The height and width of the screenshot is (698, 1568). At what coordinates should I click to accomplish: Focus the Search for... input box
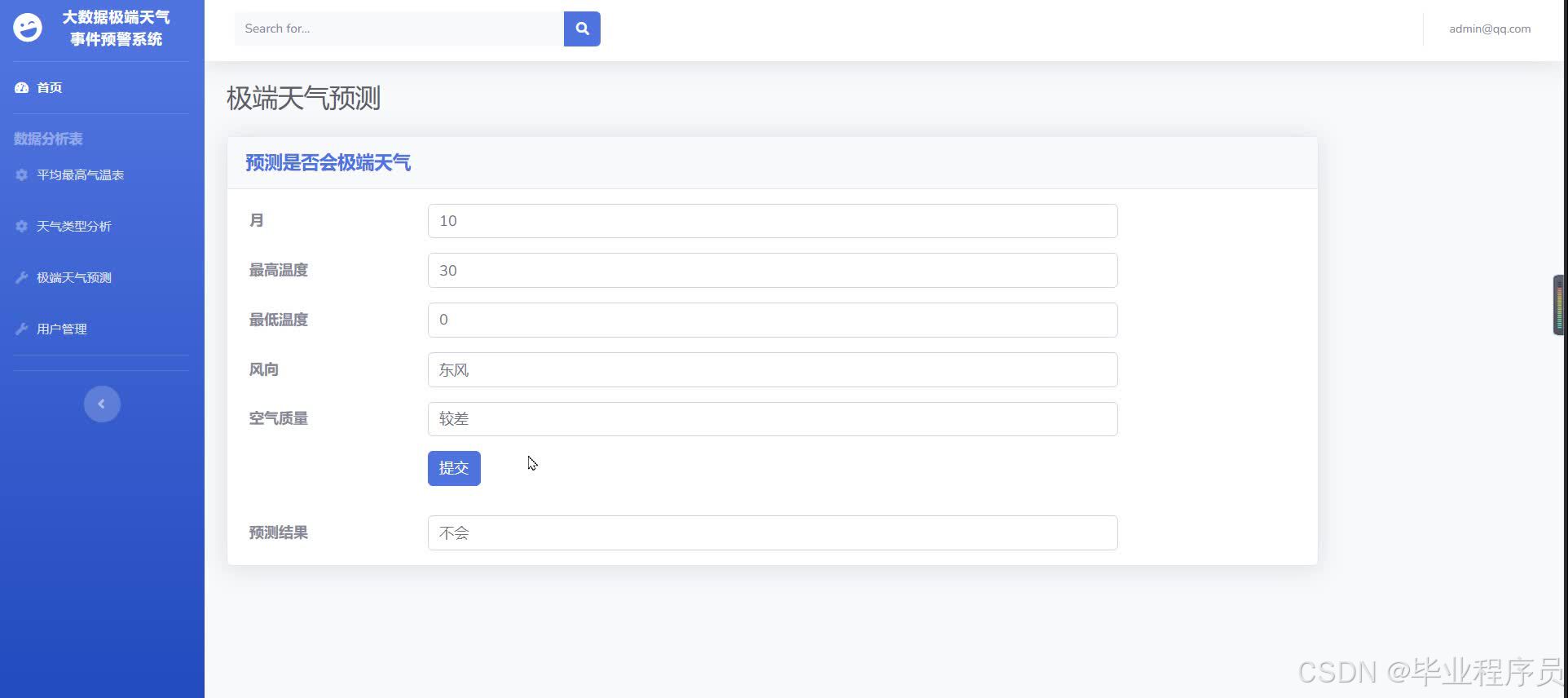(x=399, y=29)
